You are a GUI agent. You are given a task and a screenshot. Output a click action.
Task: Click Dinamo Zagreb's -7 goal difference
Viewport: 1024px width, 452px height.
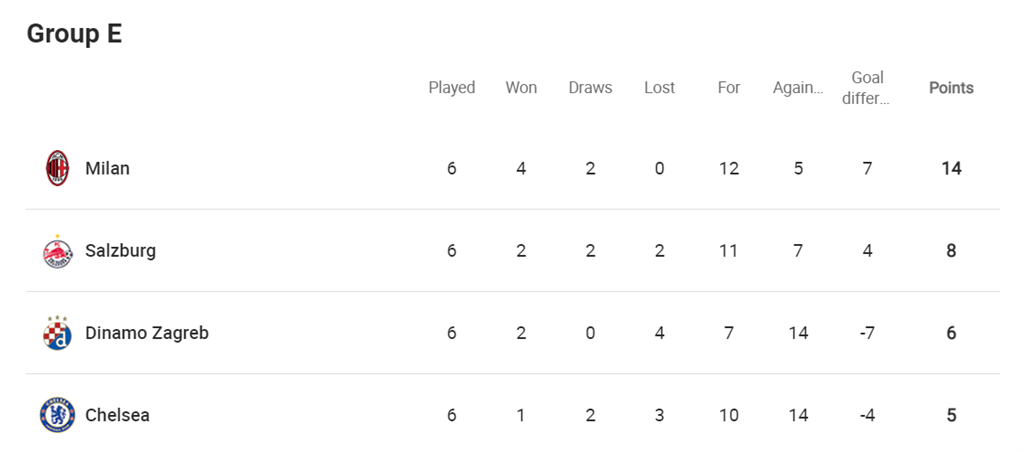(867, 333)
